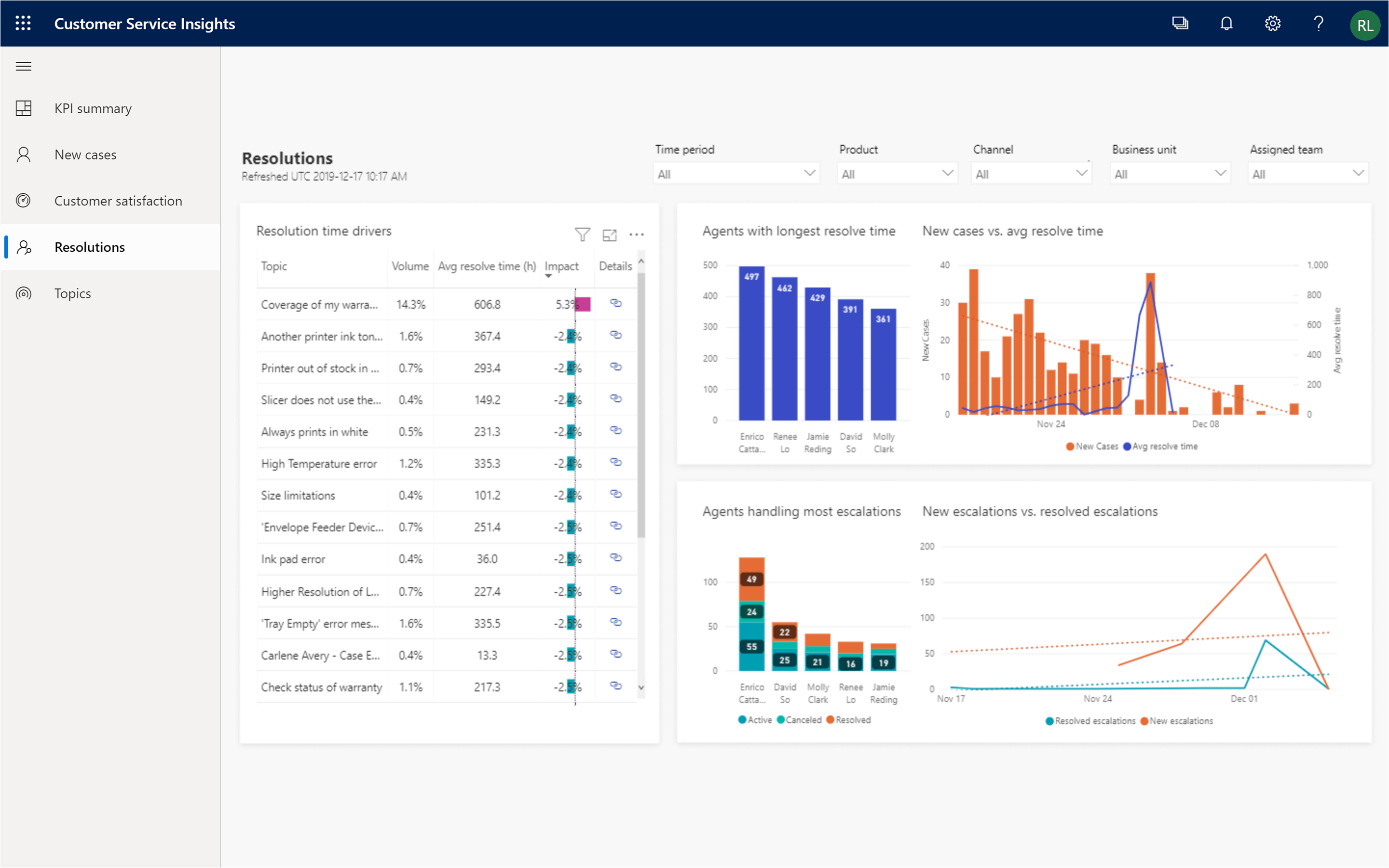Viewport: 1389px width, 868px height.
Task: Expand the Business unit dropdown
Action: tap(1171, 174)
